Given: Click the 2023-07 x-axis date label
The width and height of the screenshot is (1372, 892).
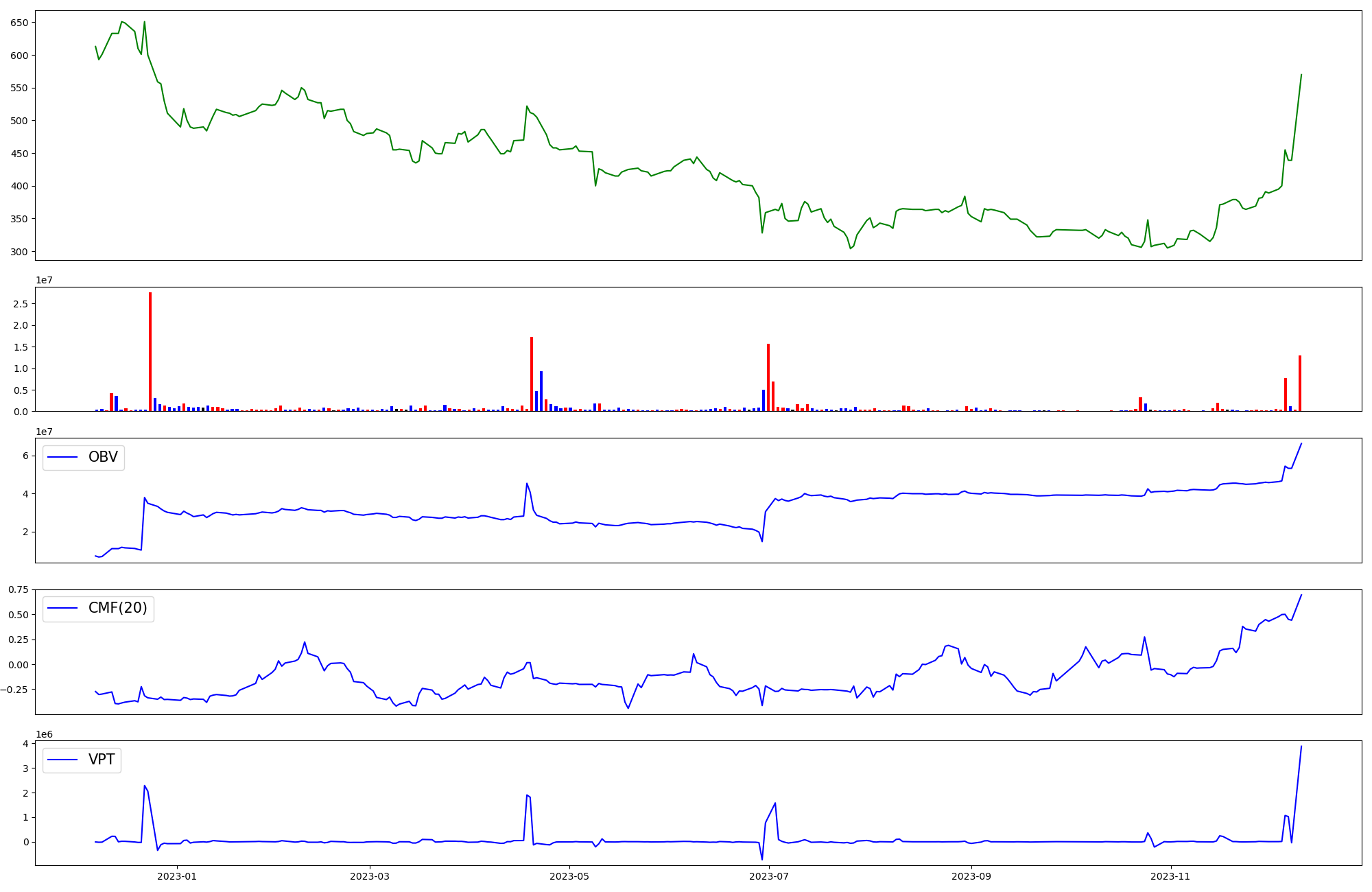Looking at the screenshot, I should 768,876.
